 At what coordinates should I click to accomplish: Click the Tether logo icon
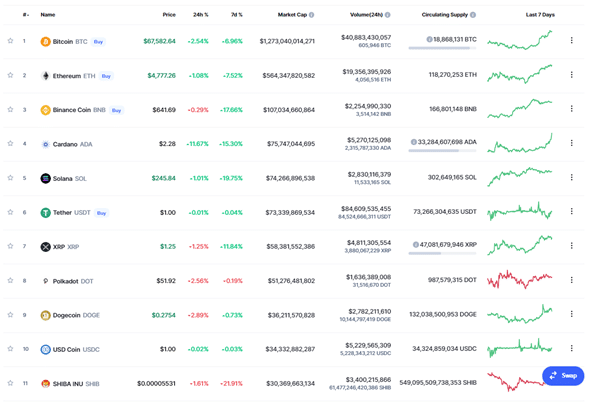point(45,213)
